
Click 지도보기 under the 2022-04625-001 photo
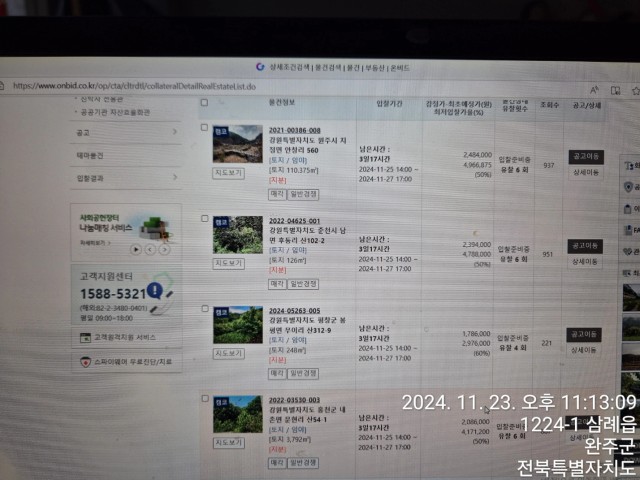point(229,263)
